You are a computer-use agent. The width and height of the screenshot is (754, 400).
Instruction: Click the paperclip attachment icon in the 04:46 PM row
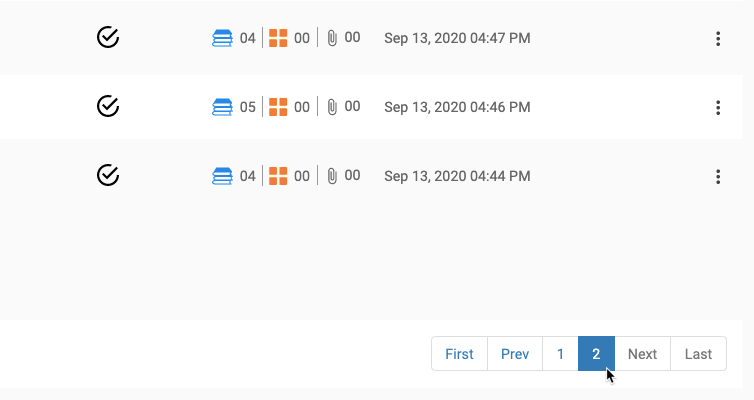click(x=332, y=107)
